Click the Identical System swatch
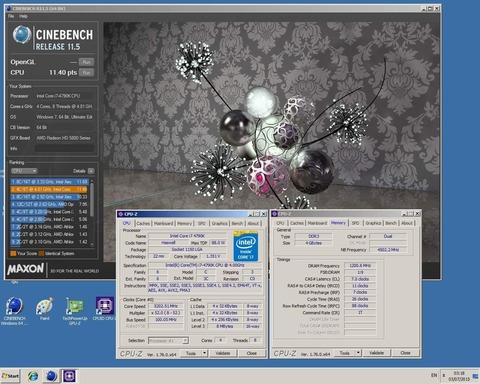Screen dimensions: 480x384 tap(41, 253)
